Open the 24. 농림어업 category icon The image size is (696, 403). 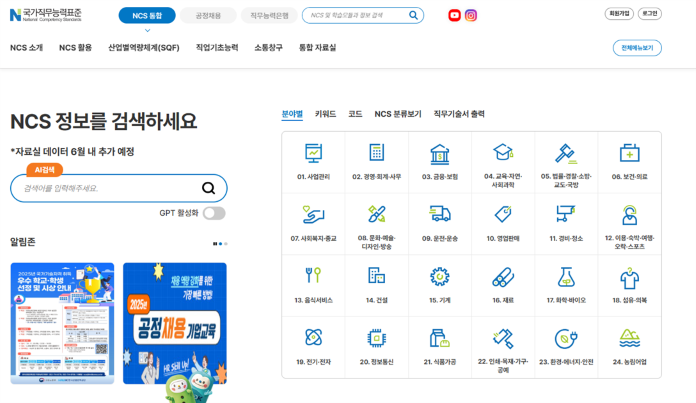click(629, 338)
